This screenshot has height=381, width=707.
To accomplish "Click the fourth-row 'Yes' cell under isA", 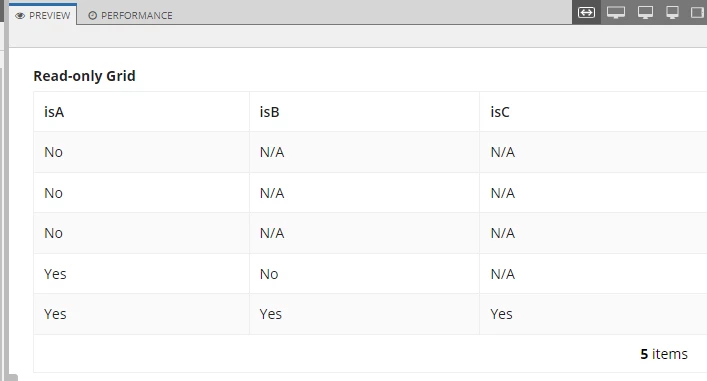I will [x=141, y=274].
